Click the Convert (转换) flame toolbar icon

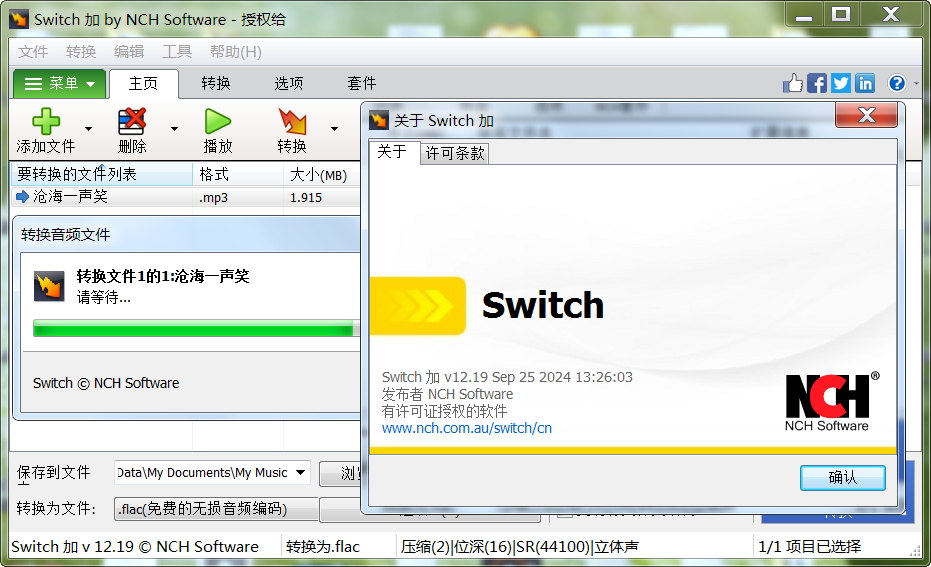(292, 122)
